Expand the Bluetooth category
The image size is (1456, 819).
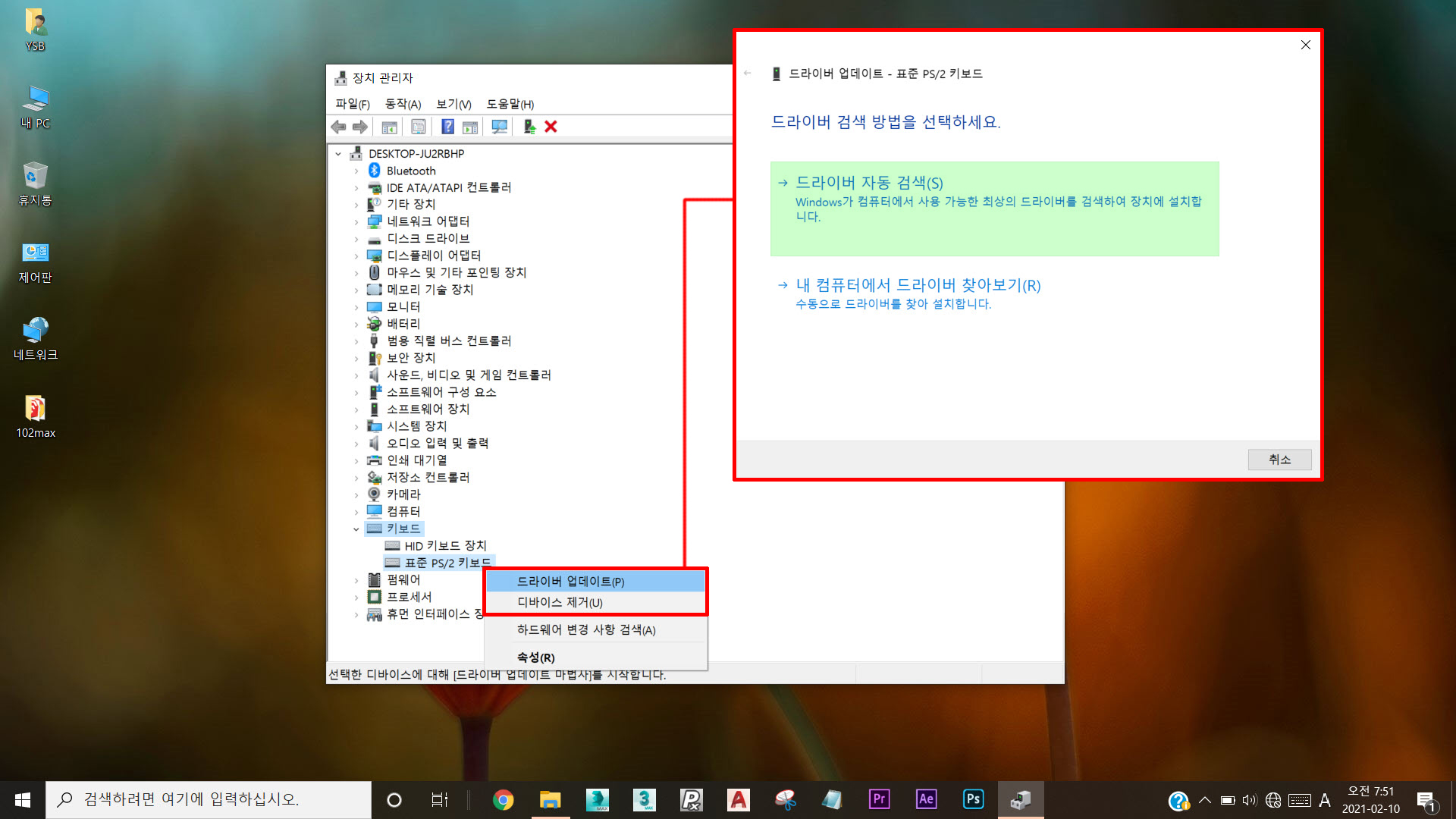tap(356, 171)
